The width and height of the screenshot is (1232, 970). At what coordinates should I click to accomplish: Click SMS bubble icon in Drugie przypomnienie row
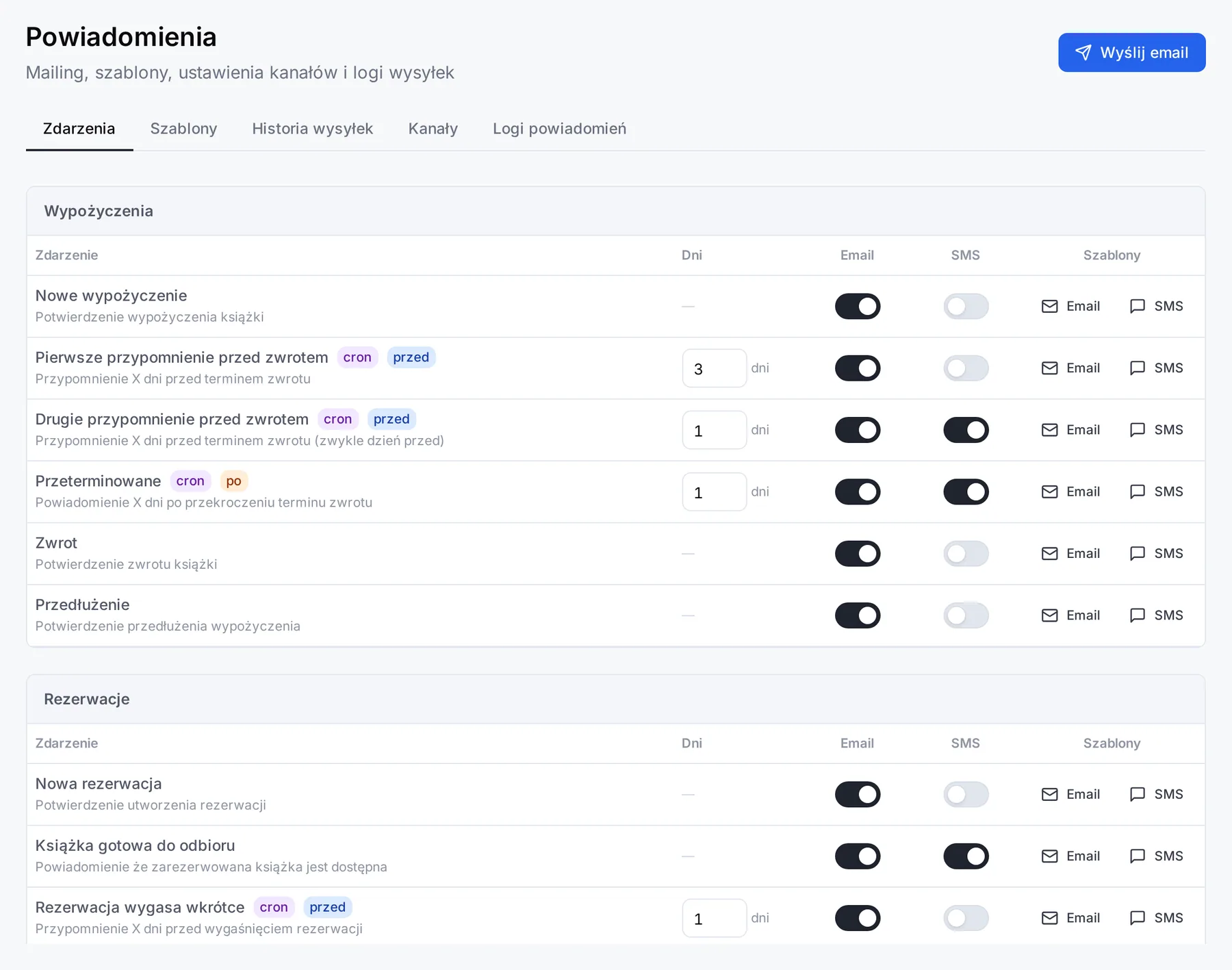1137,430
